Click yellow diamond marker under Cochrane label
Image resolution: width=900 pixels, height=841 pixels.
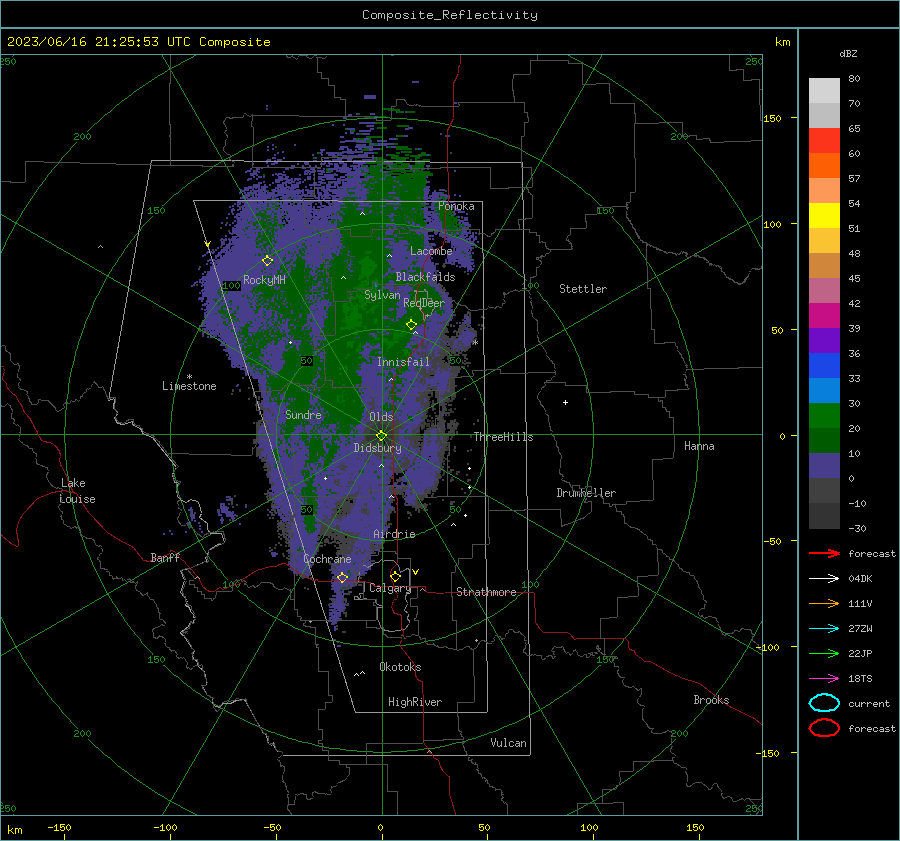(x=343, y=577)
